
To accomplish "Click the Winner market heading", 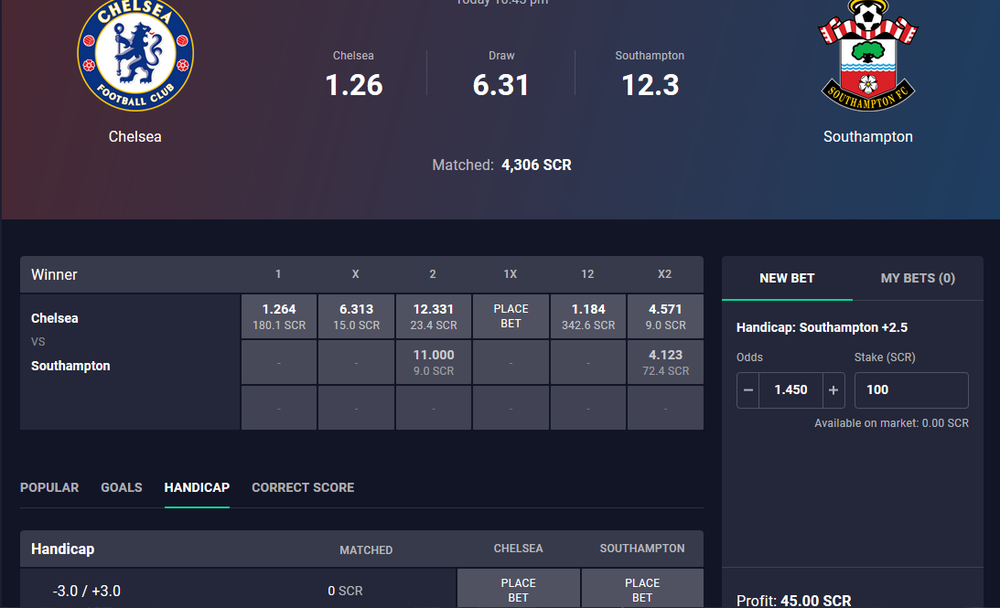I will (x=54, y=275).
